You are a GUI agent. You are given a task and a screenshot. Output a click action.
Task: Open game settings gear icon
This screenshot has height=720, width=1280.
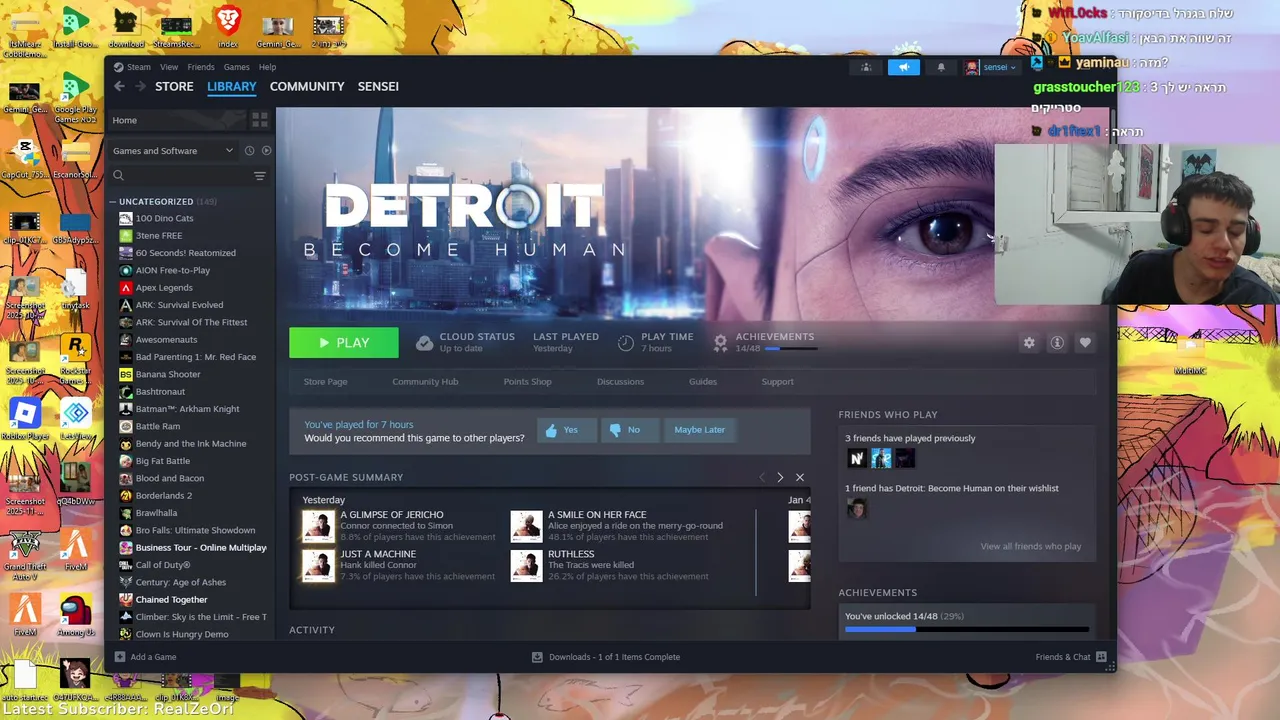click(1029, 343)
